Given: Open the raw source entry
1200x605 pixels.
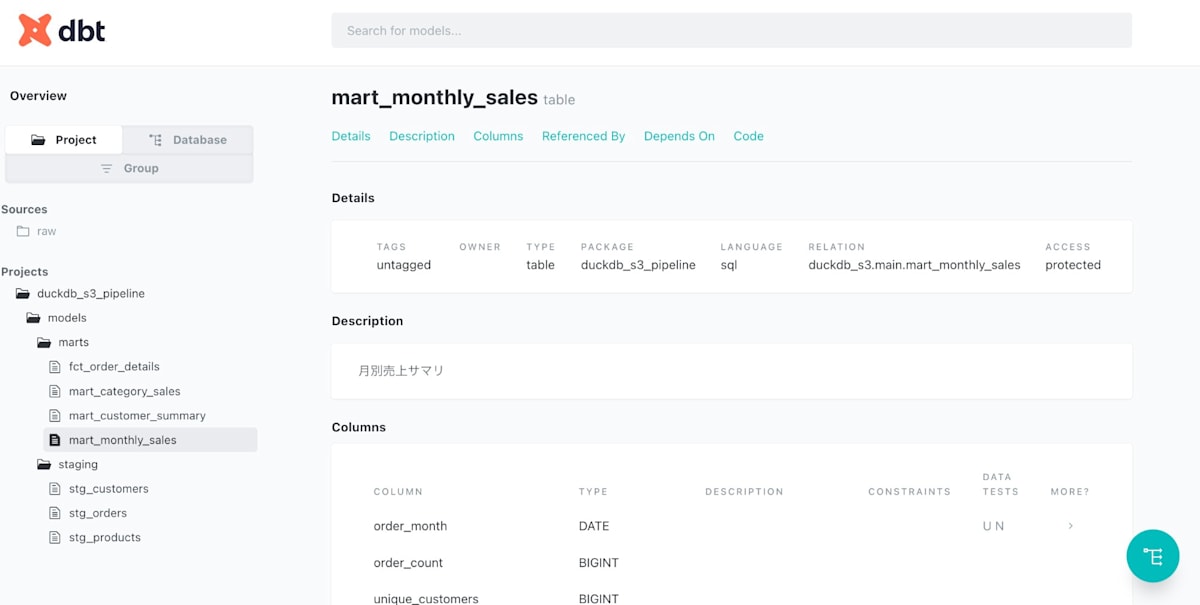Looking at the screenshot, I should coord(47,231).
